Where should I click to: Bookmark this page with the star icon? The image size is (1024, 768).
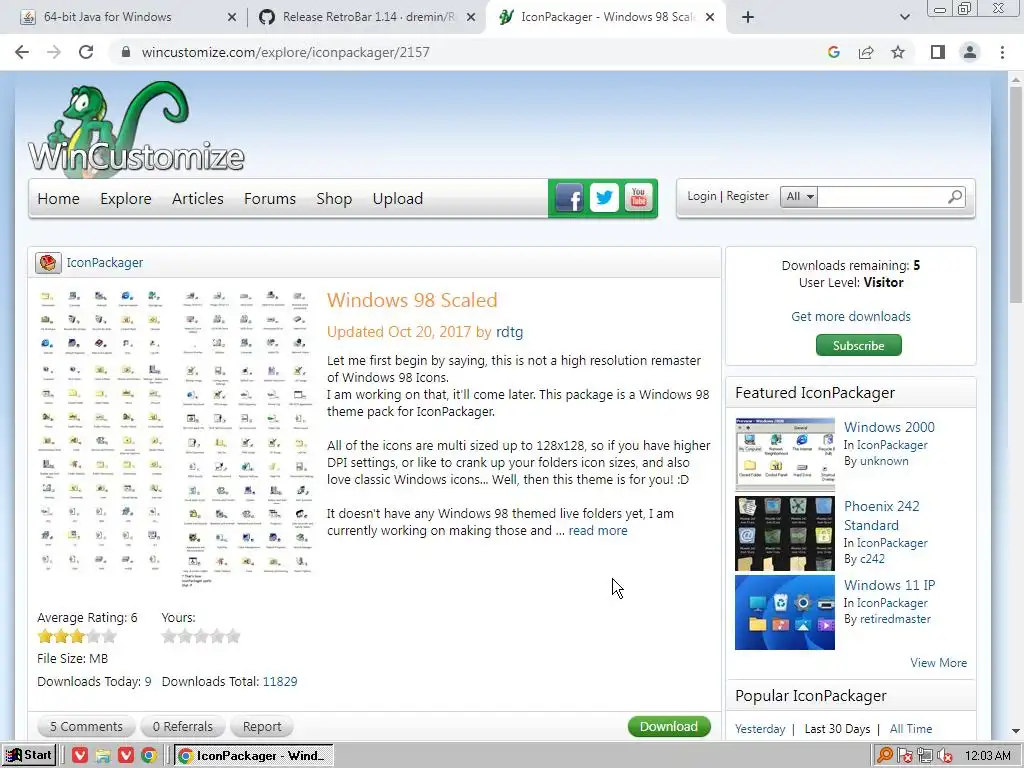(898, 52)
